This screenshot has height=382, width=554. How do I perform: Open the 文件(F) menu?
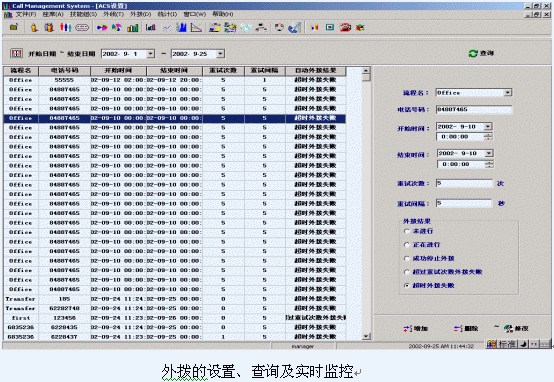pos(25,14)
